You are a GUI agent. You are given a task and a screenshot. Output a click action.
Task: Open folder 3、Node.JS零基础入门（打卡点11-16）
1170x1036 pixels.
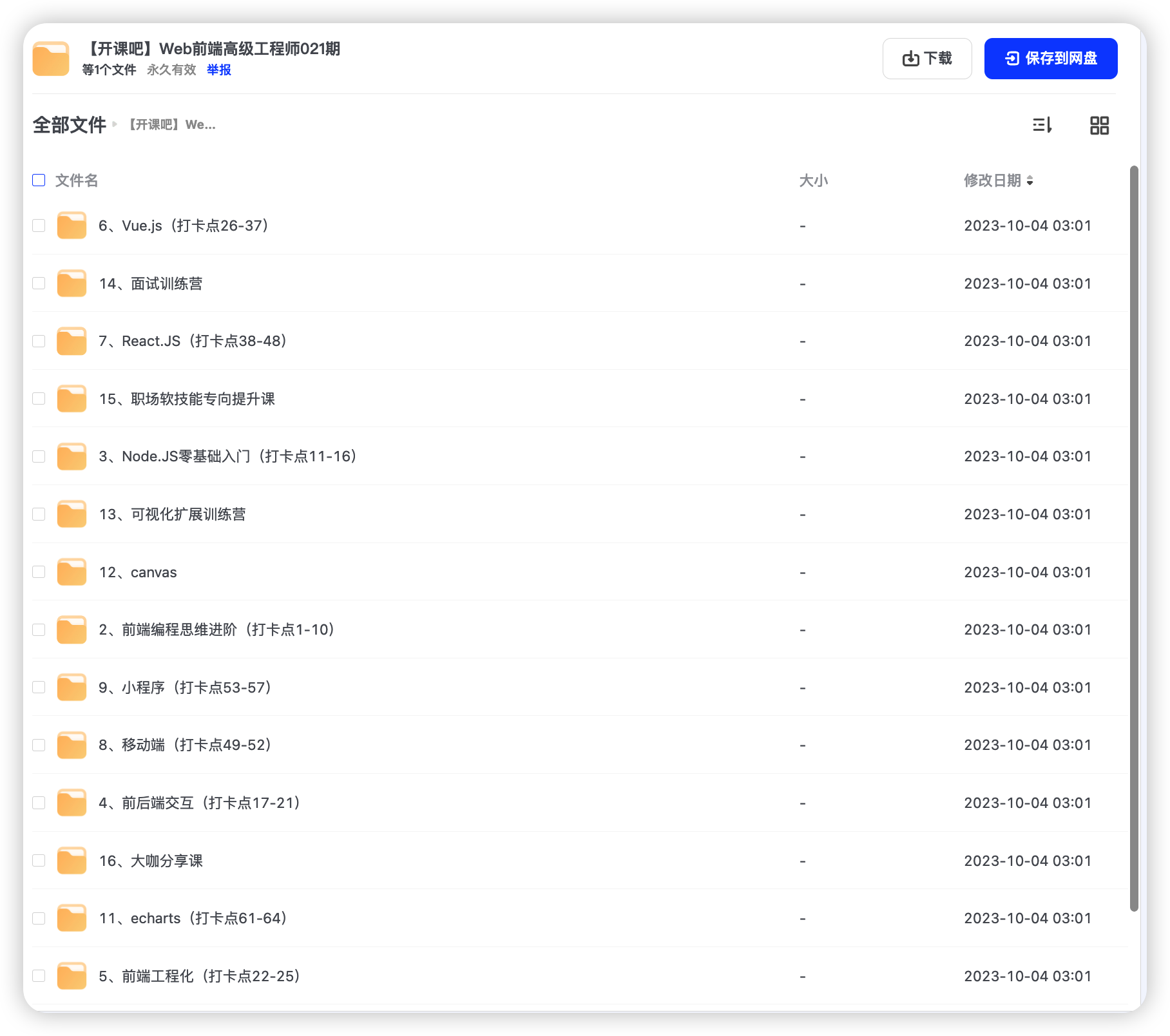point(228,456)
